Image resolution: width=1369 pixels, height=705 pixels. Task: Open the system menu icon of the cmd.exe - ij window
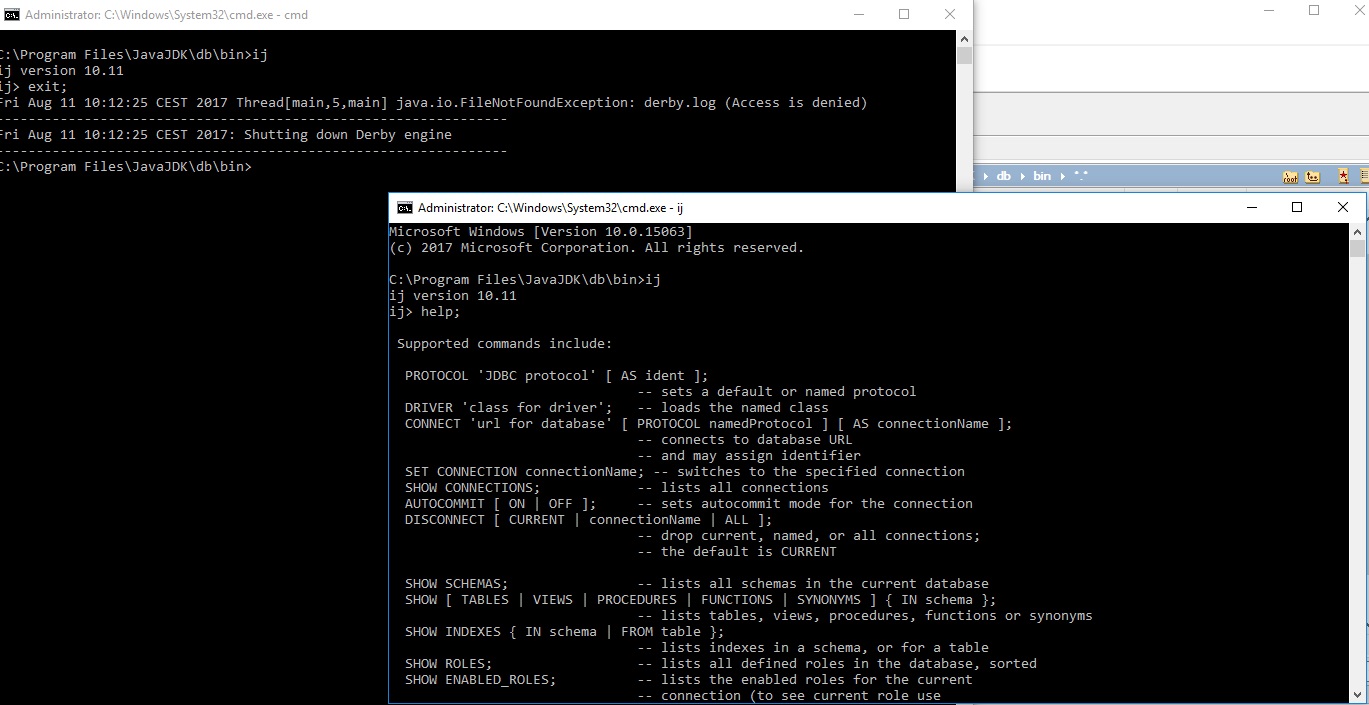[x=405, y=208]
